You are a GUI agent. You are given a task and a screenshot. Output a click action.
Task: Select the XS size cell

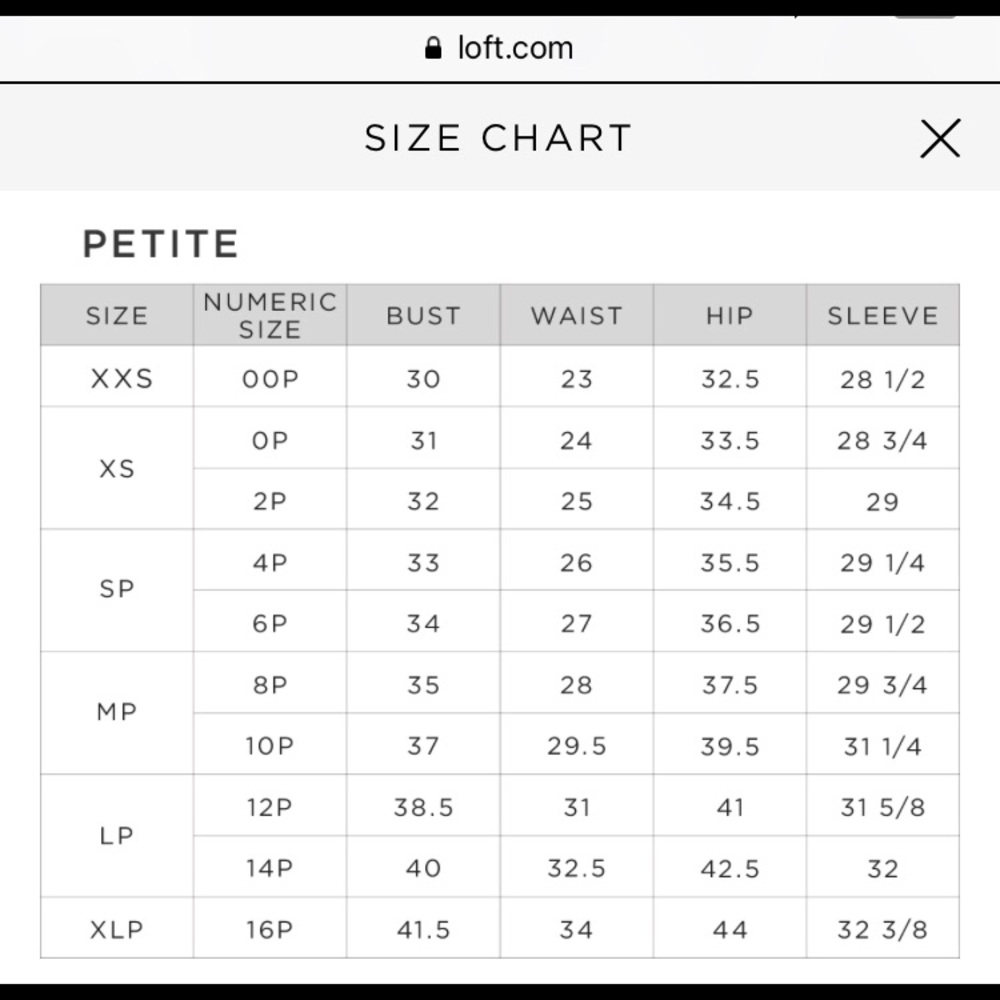(117, 468)
